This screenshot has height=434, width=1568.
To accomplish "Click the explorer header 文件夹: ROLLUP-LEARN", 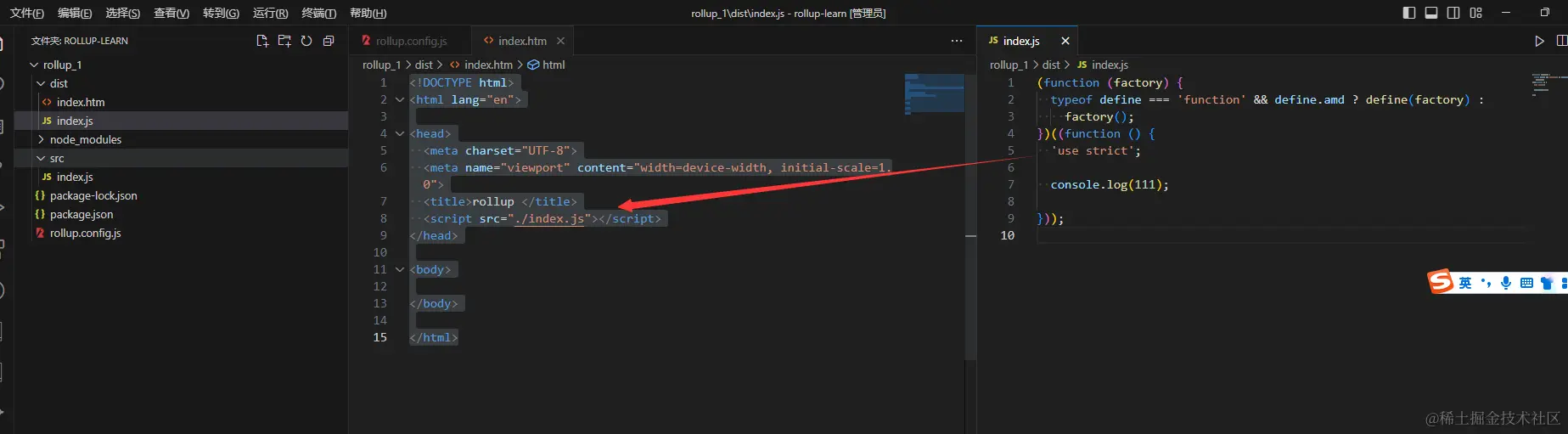I will pos(80,41).
